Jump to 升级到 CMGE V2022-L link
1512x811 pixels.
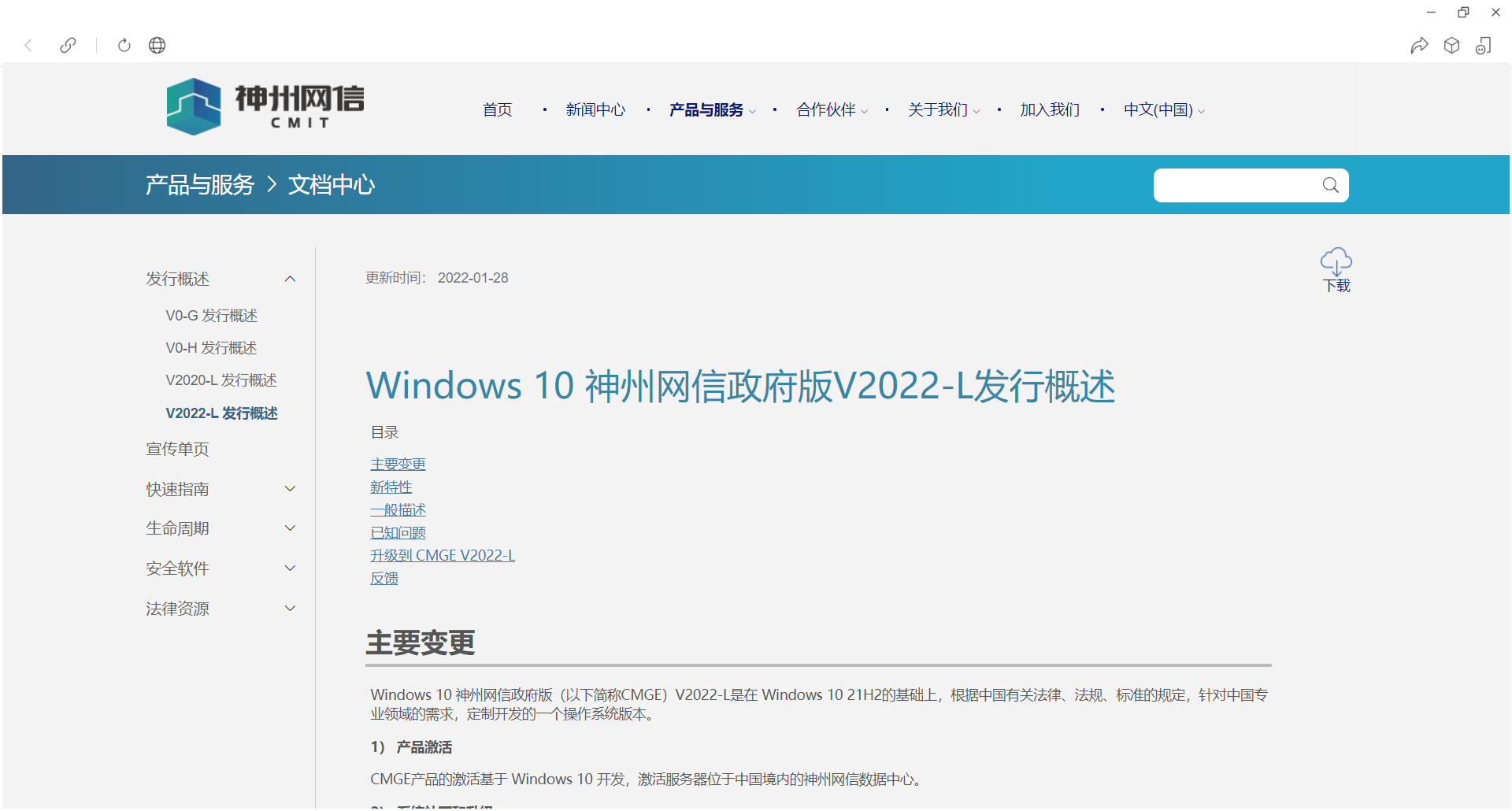pos(443,556)
